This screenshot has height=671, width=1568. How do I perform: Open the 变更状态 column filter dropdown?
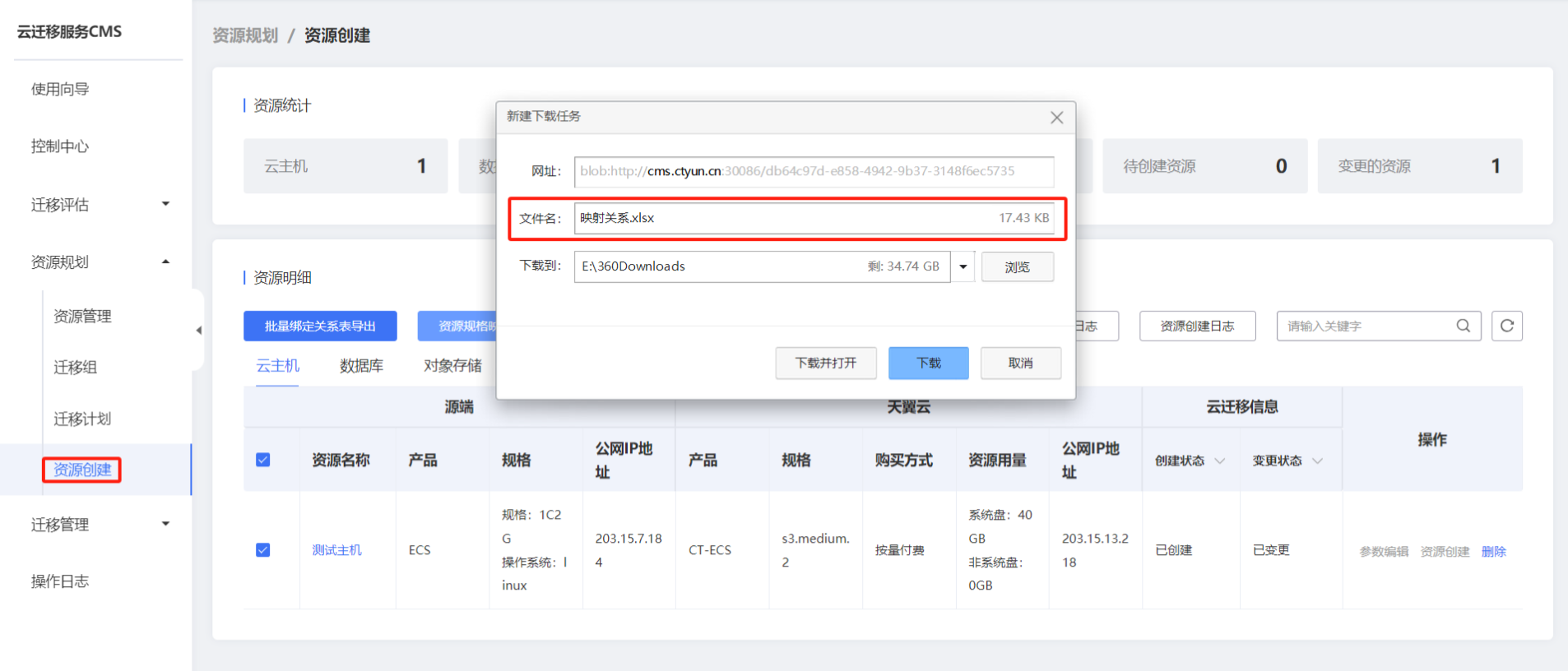tap(1317, 460)
